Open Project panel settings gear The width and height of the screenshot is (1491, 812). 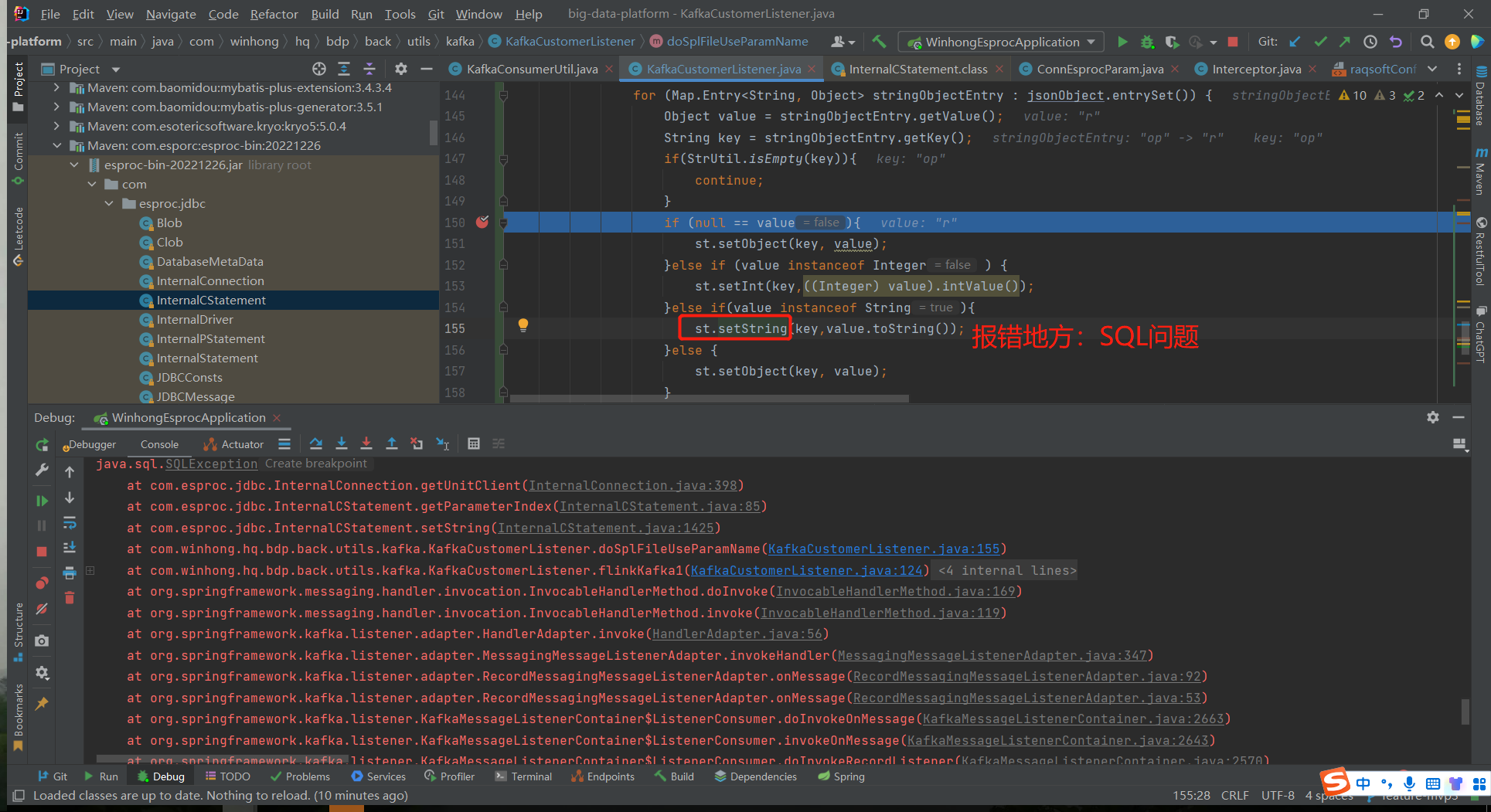pyautogui.click(x=400, y=69)
